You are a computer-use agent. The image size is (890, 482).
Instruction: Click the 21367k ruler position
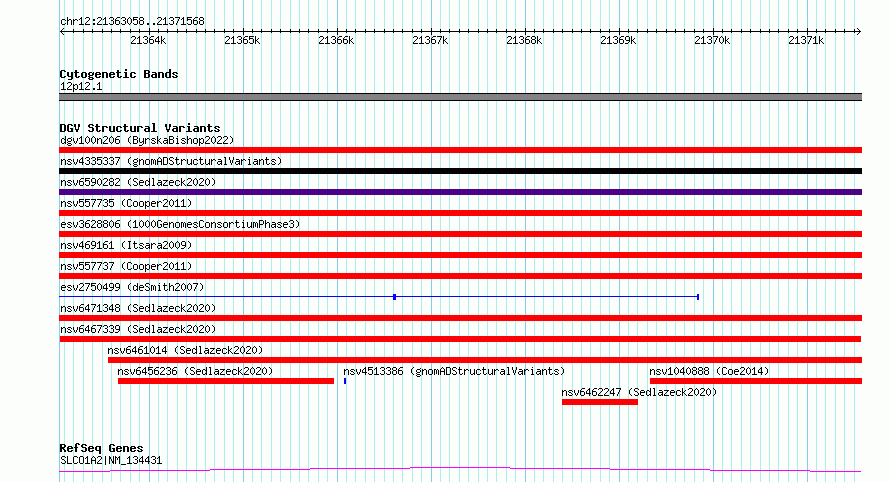(x=430, y=40)
